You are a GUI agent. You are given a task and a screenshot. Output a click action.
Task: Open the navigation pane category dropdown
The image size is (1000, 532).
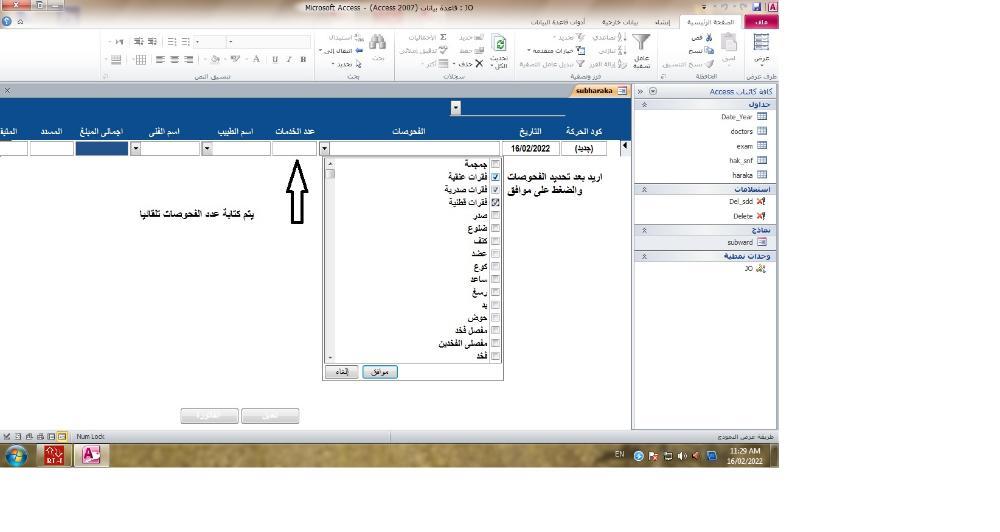coord(652,91)
